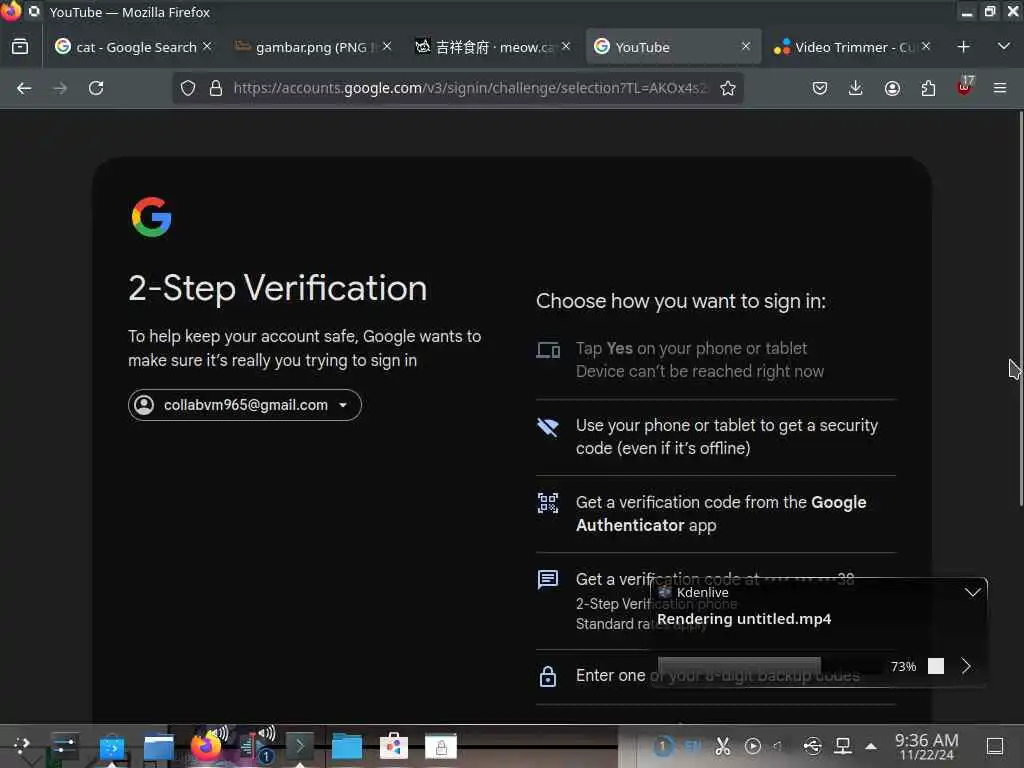This screenshot has height=768, width=1024.
Task: Open the USB devices tray icon
Action: pyautogui.click(x=813, y=746)
